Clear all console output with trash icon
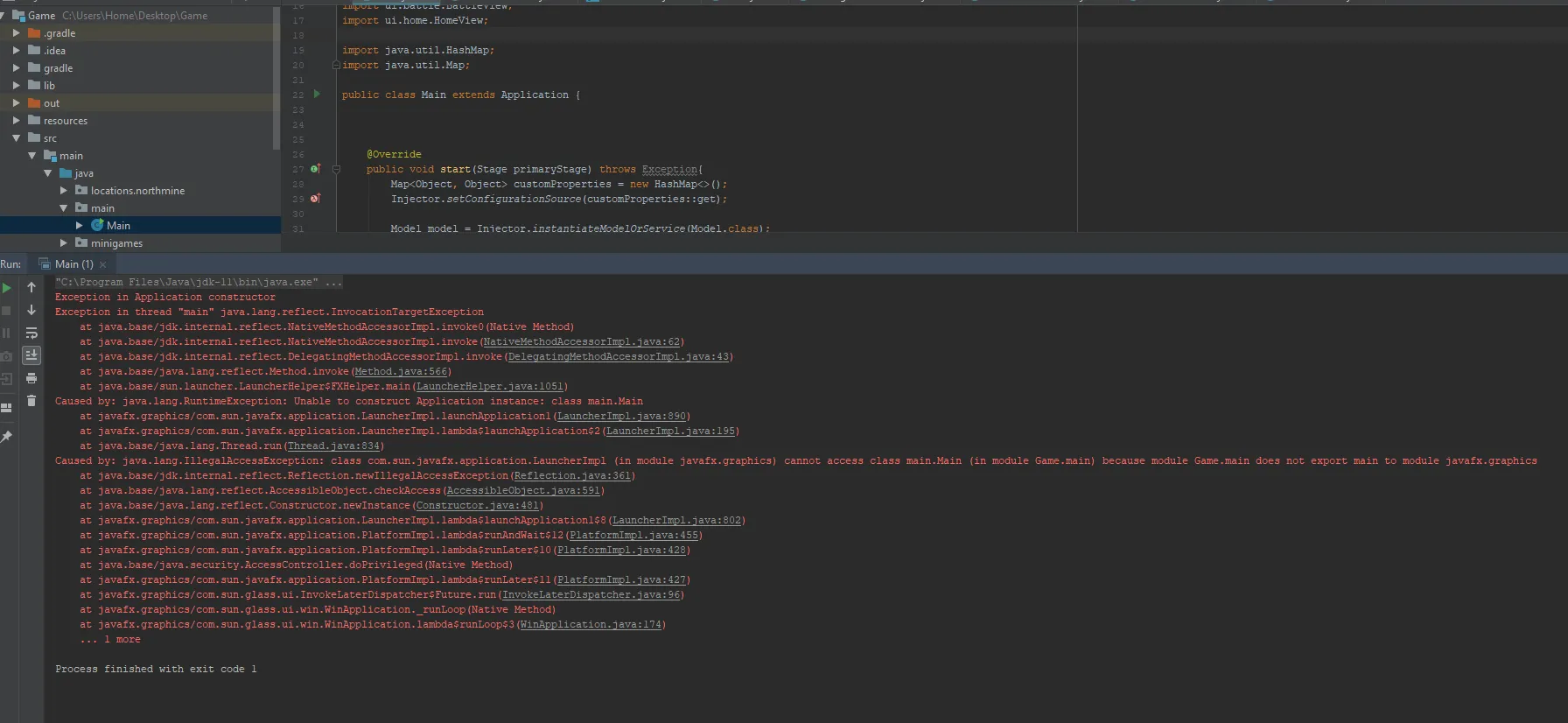1568x723 pixels. 31,401
